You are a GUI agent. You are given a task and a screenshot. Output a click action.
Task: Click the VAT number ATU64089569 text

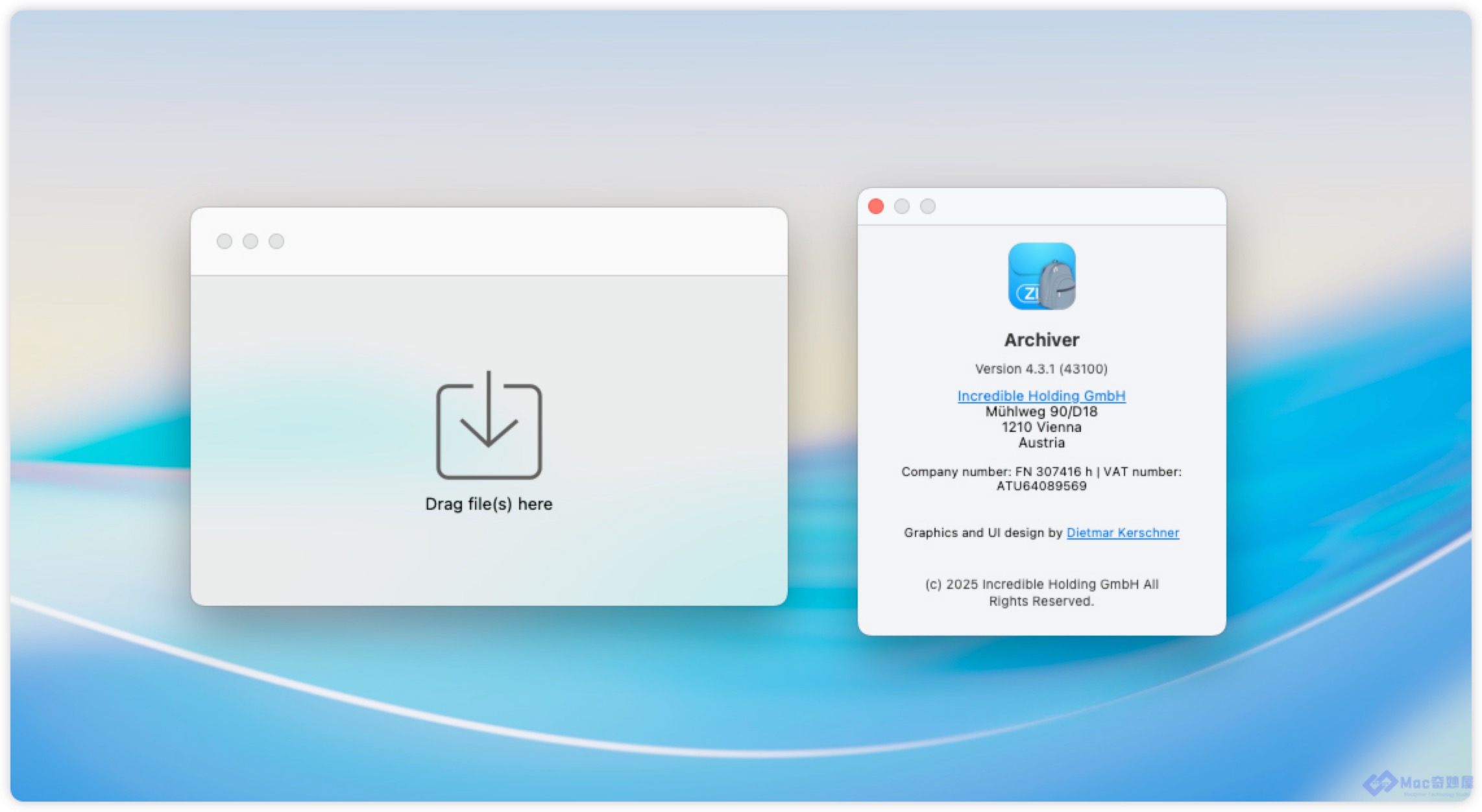pos(1041,486)
